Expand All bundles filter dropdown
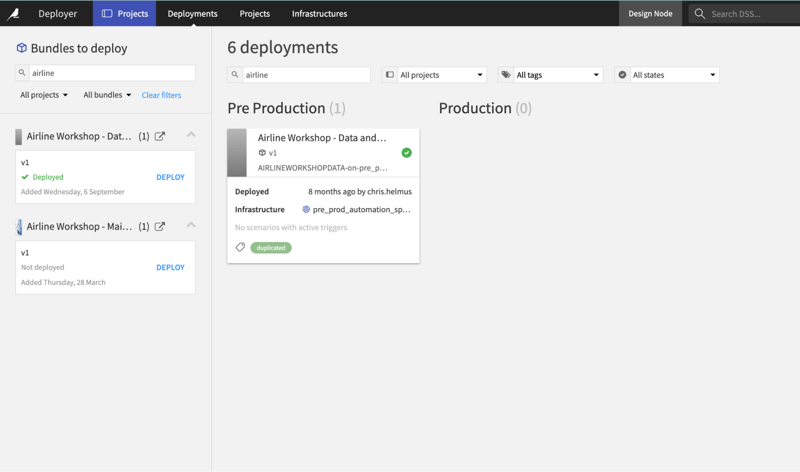This screenshot has width=800, height=472. pos(107,95)
